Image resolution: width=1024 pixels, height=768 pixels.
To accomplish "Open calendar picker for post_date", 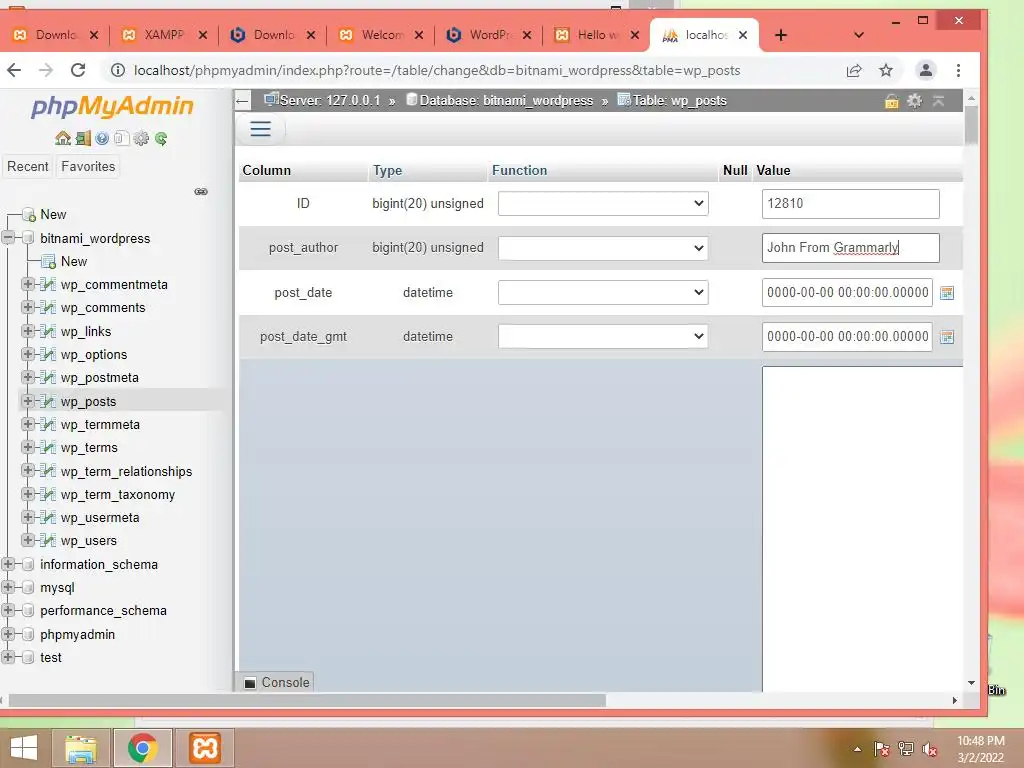I will [x=947, y=293].
